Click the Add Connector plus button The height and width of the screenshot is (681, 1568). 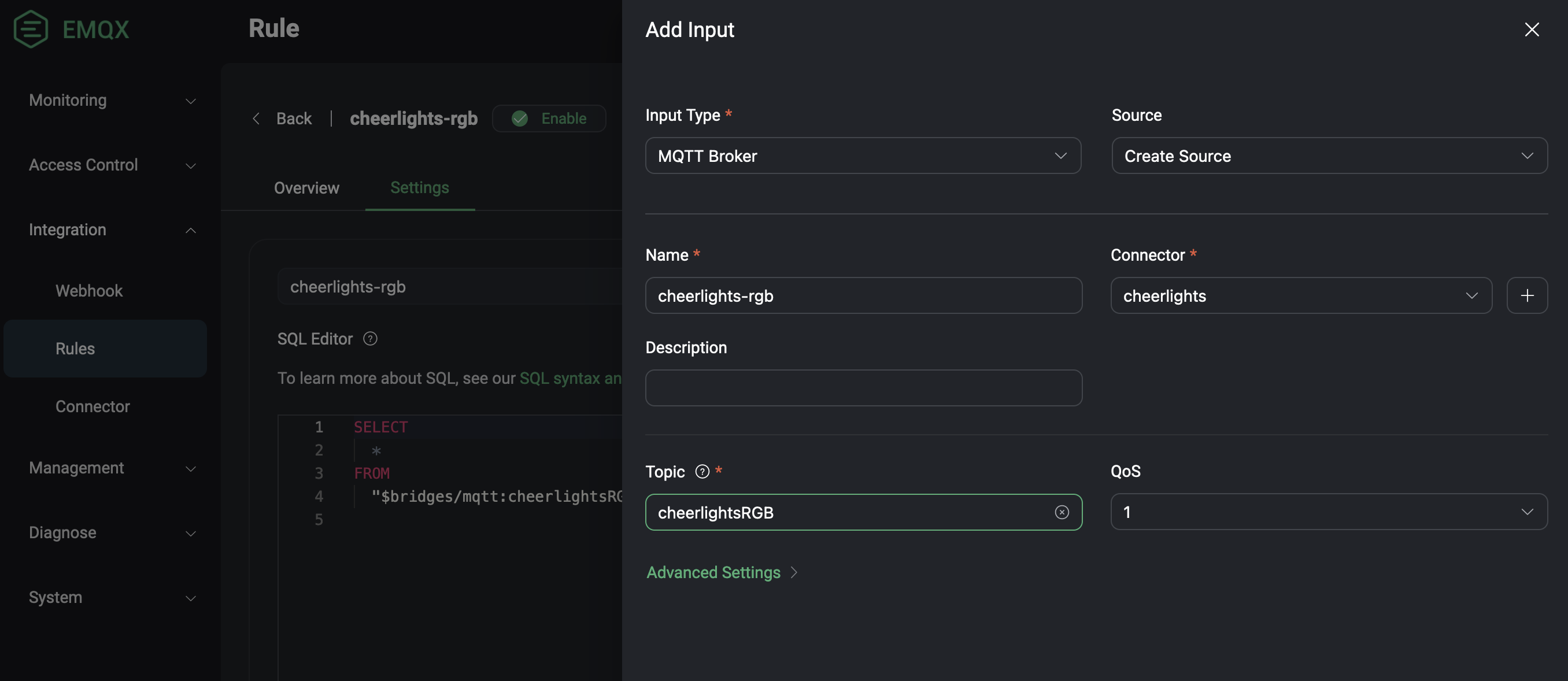pos(1527,295)
